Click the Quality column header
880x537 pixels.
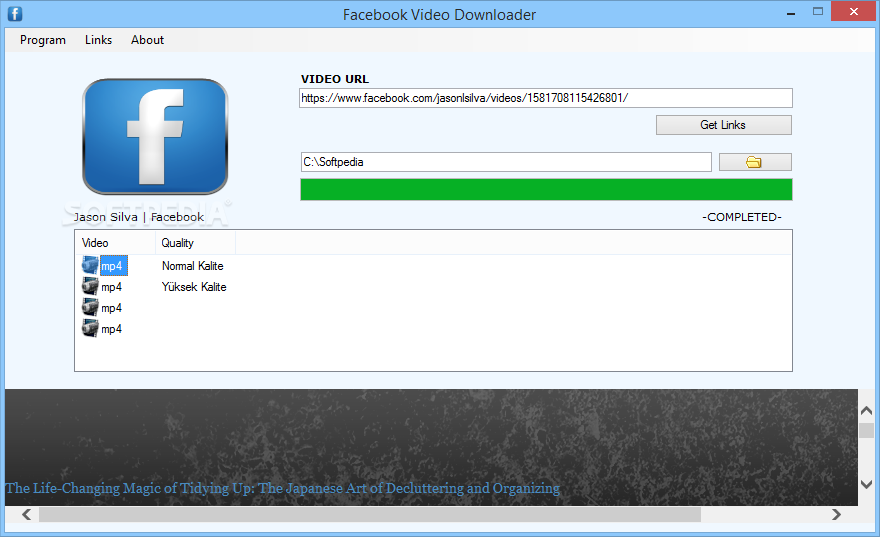pos(195,243)
